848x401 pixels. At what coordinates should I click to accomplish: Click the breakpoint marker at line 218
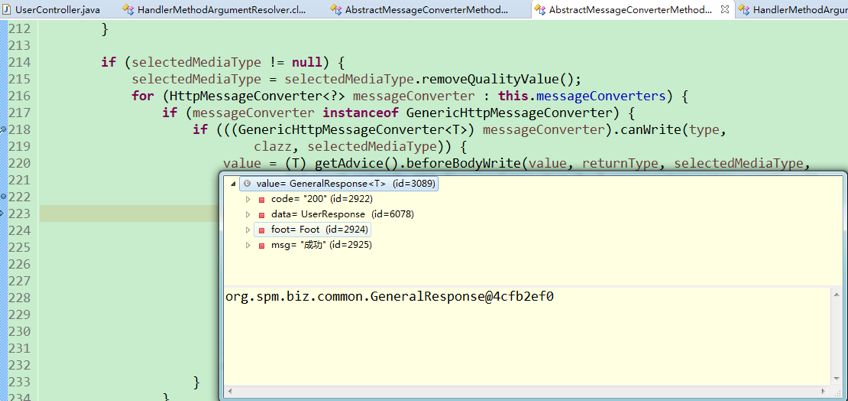click(x=3, y=129)
